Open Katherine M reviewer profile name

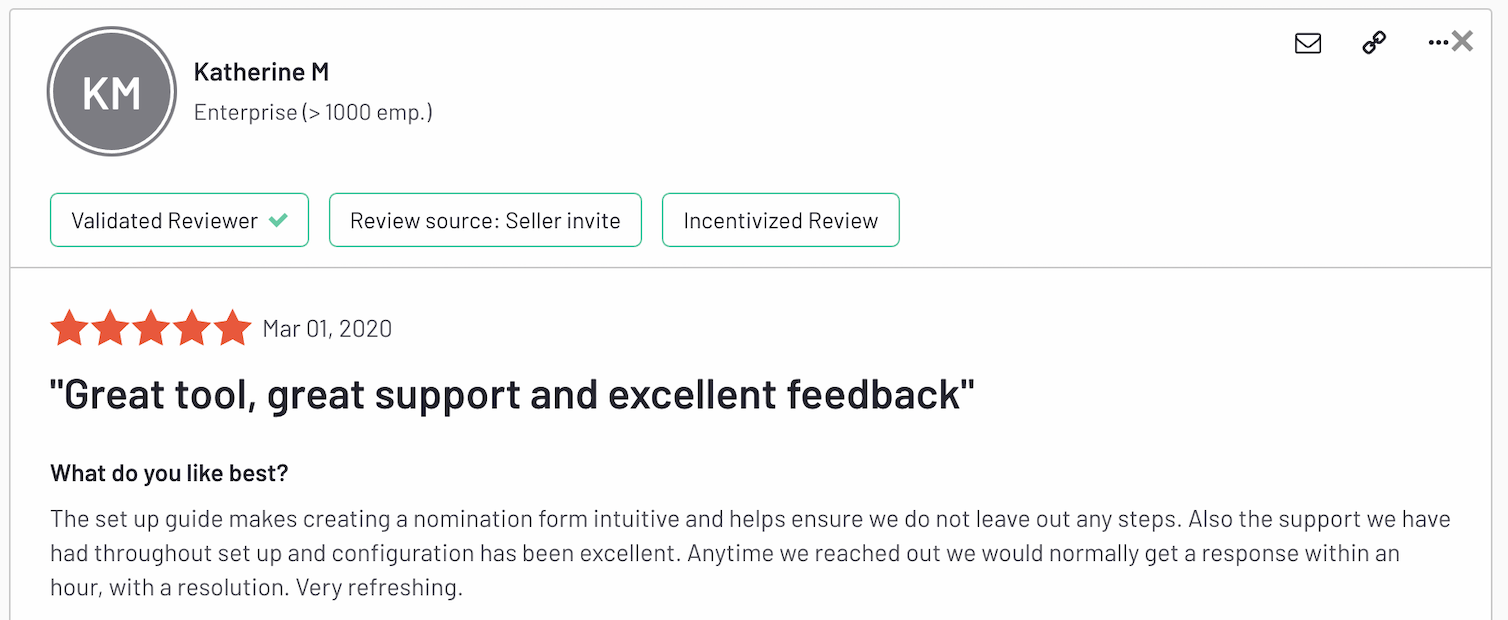click(261, 72)
